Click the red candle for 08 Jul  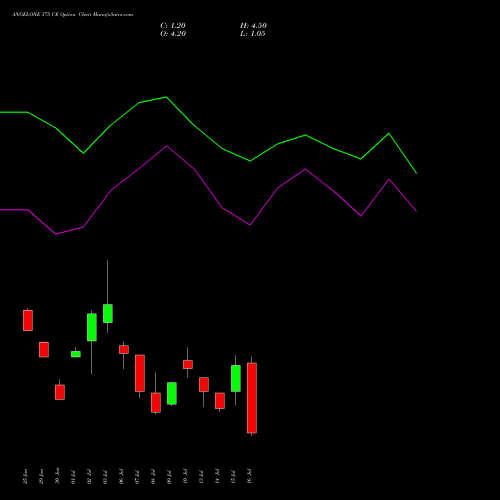(156, 403)
